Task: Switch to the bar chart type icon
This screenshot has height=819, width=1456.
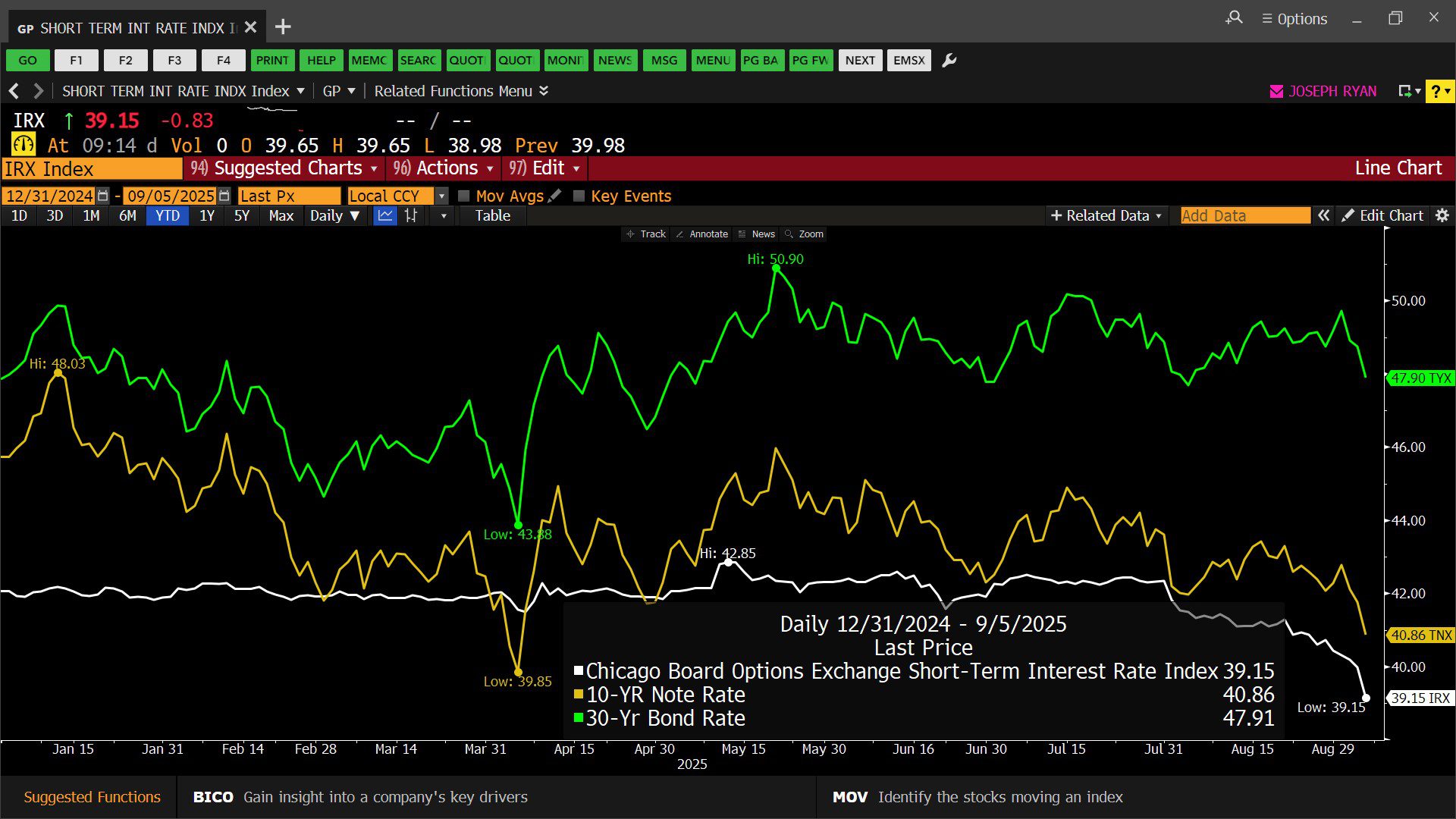Action: pos(411,215)
